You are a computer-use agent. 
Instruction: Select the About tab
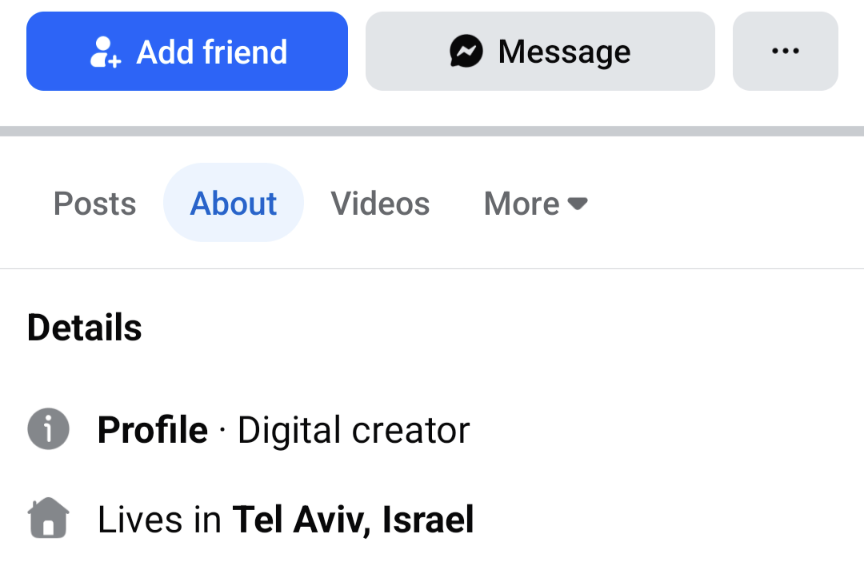click(233, 204)
